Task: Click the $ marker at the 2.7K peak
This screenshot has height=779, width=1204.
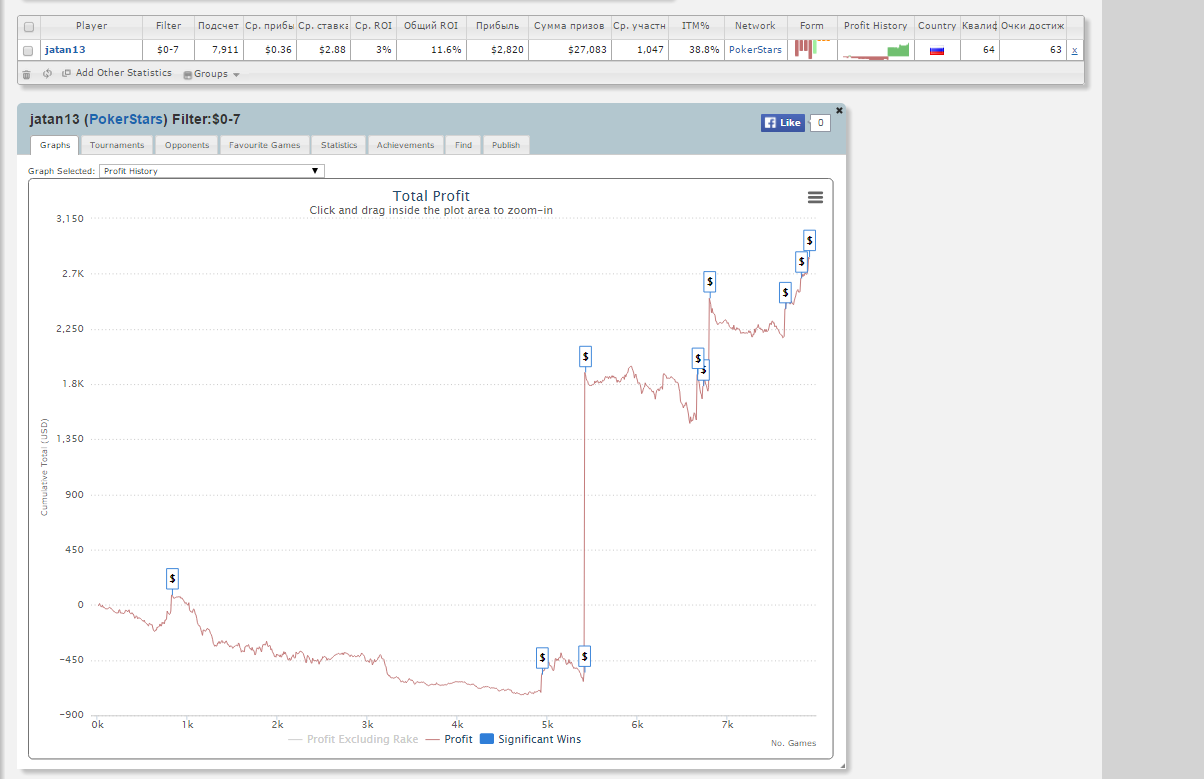Action: point(710,282)
